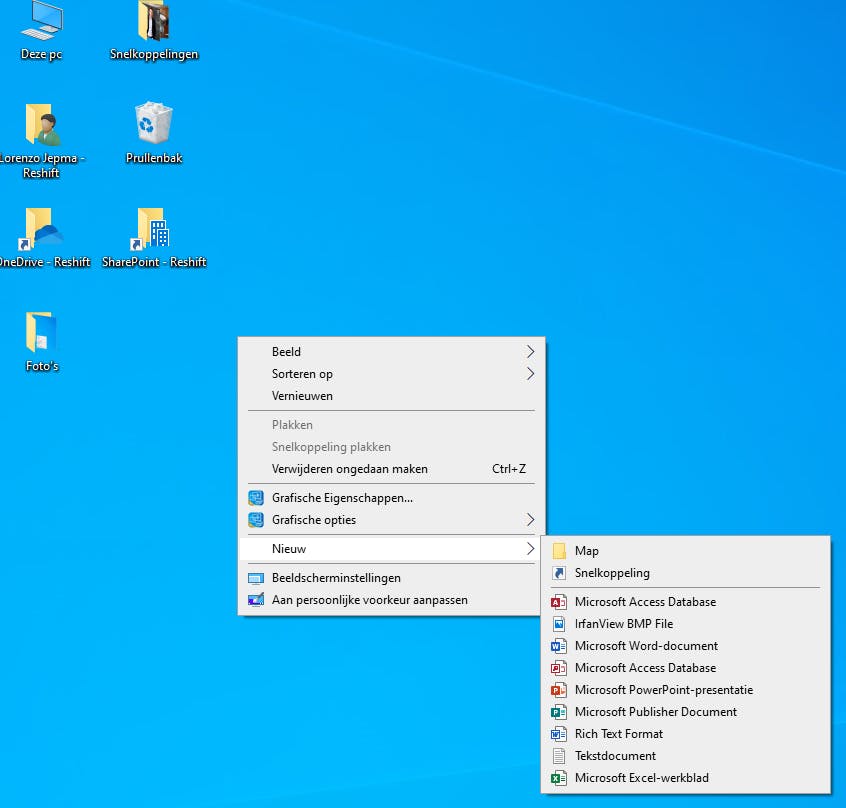Create a new Microsoft PowerPoint-presentatie
The height and width of the screenshot is (808, 846).
tap(663, 690)
